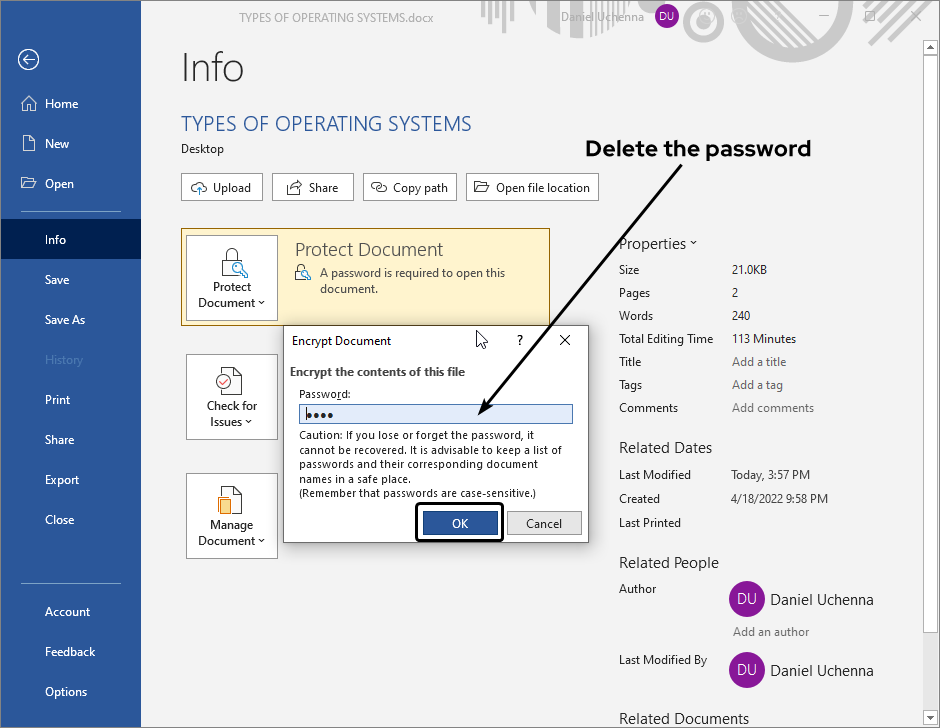
Task: Cancel the Encrypt Document dialog
Action: click(x=544, y=522)
